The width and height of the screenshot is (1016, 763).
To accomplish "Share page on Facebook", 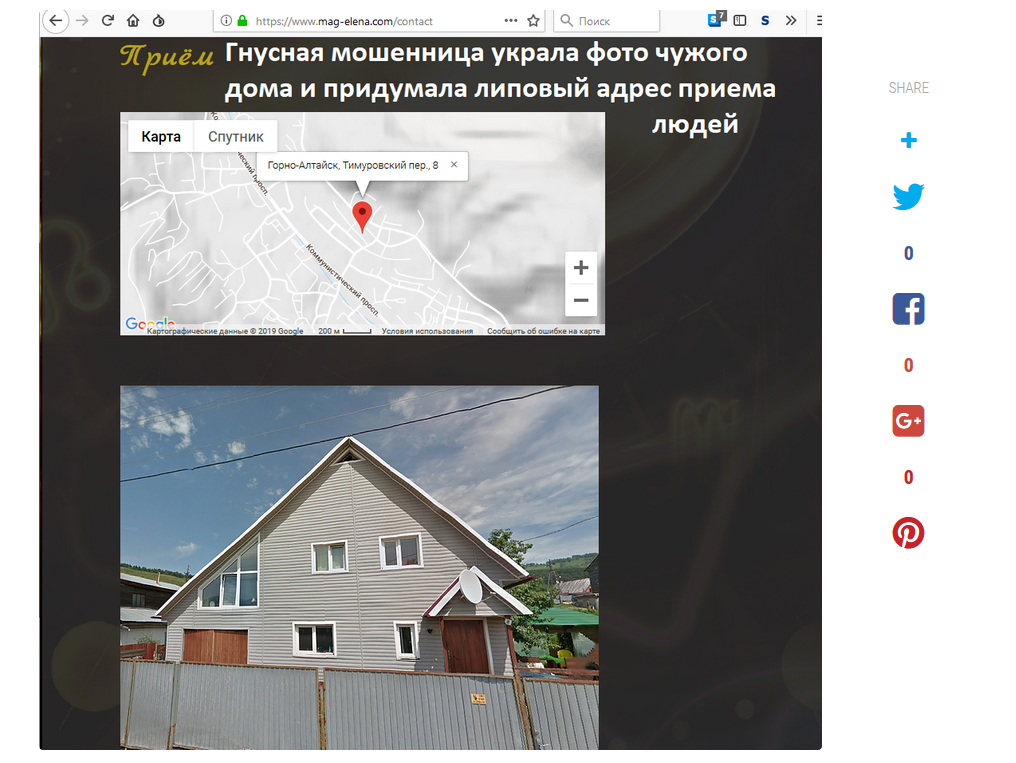I will tap(908, 309).
